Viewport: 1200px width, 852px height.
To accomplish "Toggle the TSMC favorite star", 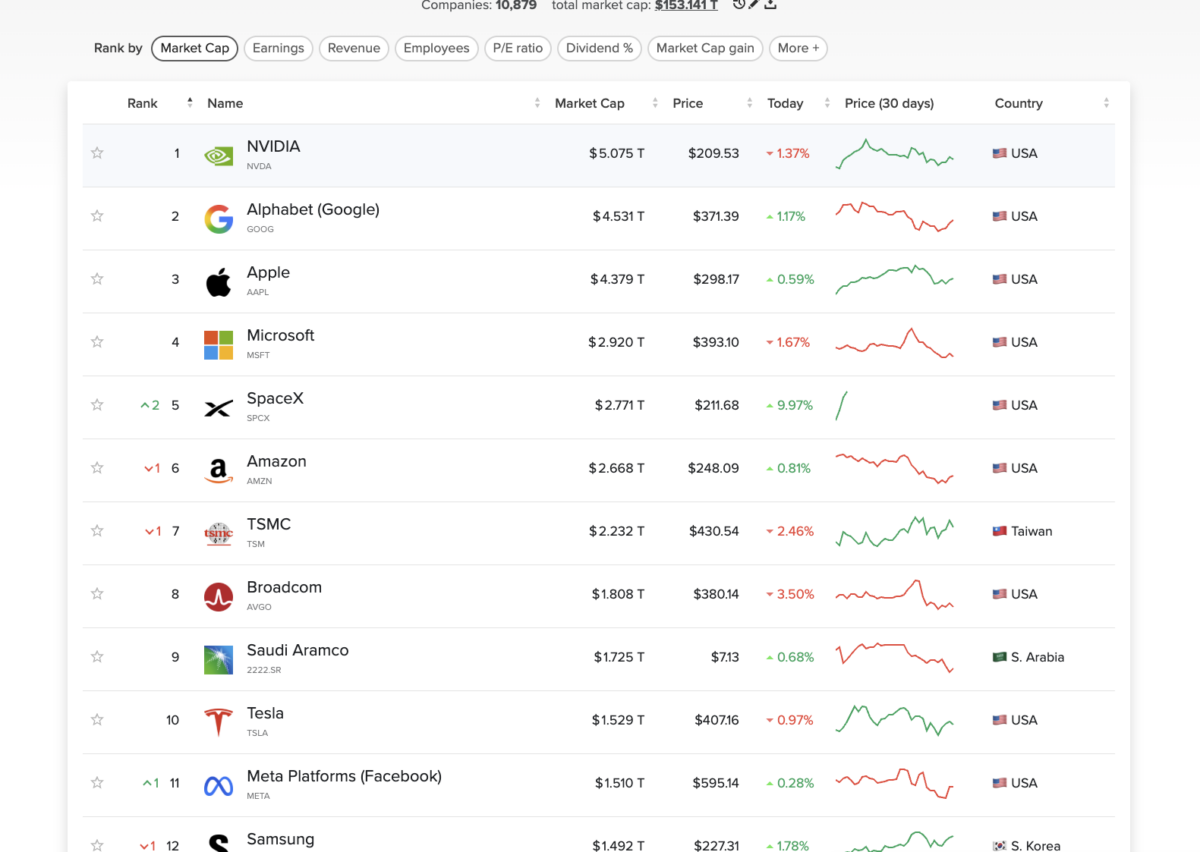I will point(97,531).
